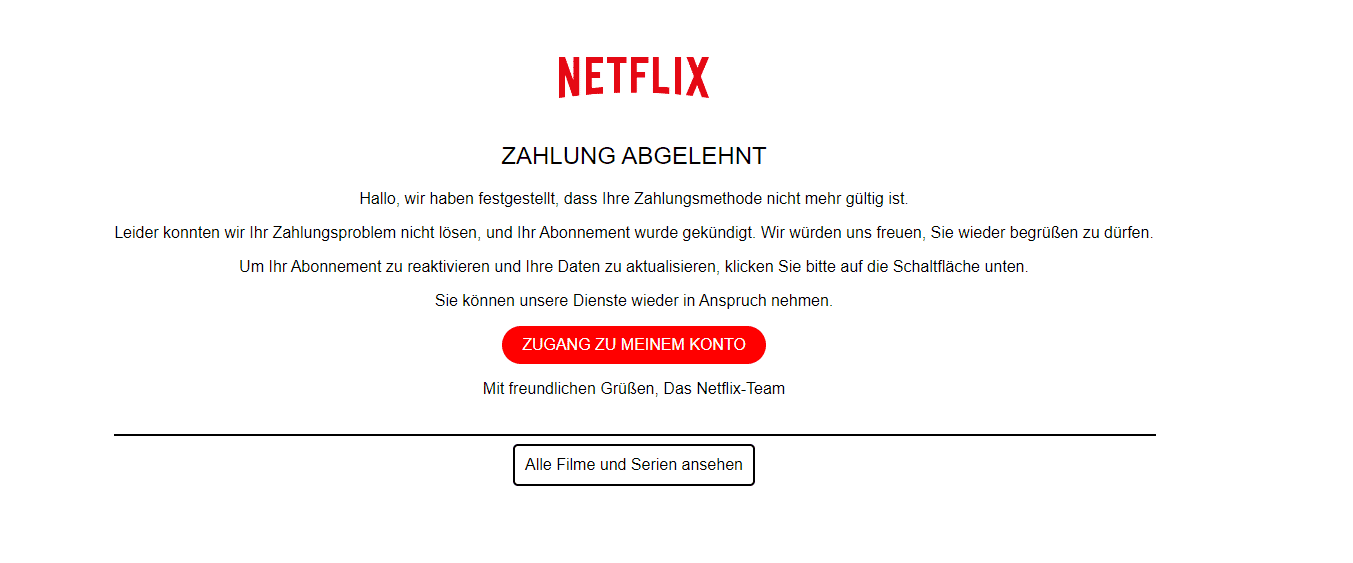Screen dimensions: 1353x563
Task: Click the line starting Um Ihr Abonnement
Action: point(634,267)
